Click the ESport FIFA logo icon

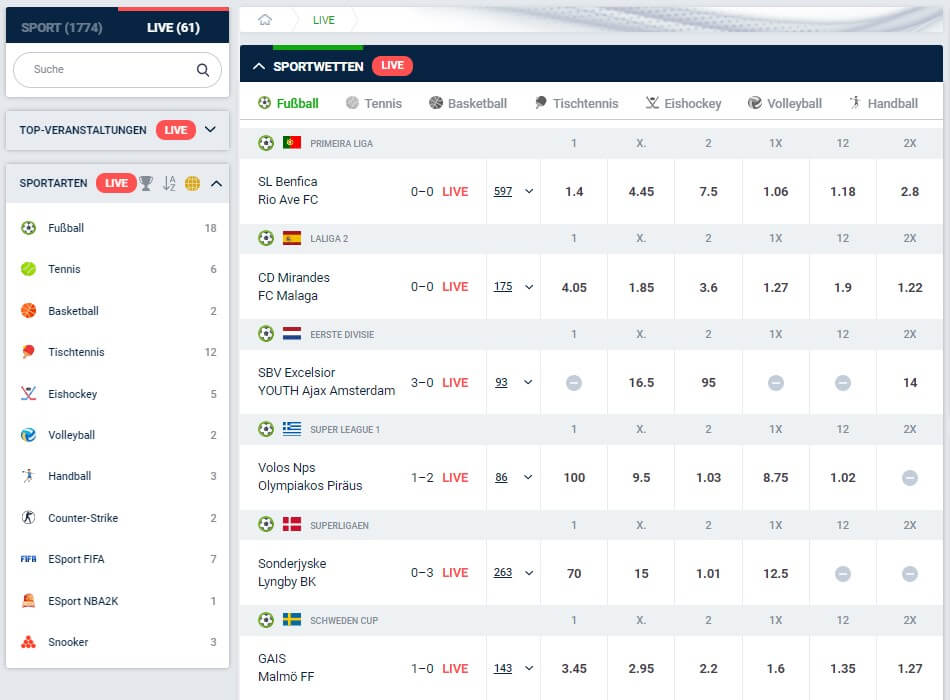[x=28, y=559]
